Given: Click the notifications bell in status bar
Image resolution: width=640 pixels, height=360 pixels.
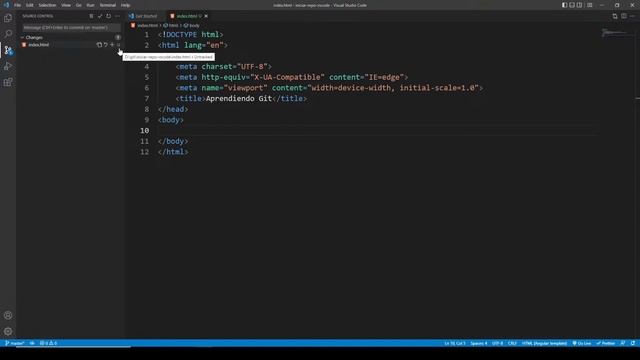Looking at the screenshot, I should [633, 343].
